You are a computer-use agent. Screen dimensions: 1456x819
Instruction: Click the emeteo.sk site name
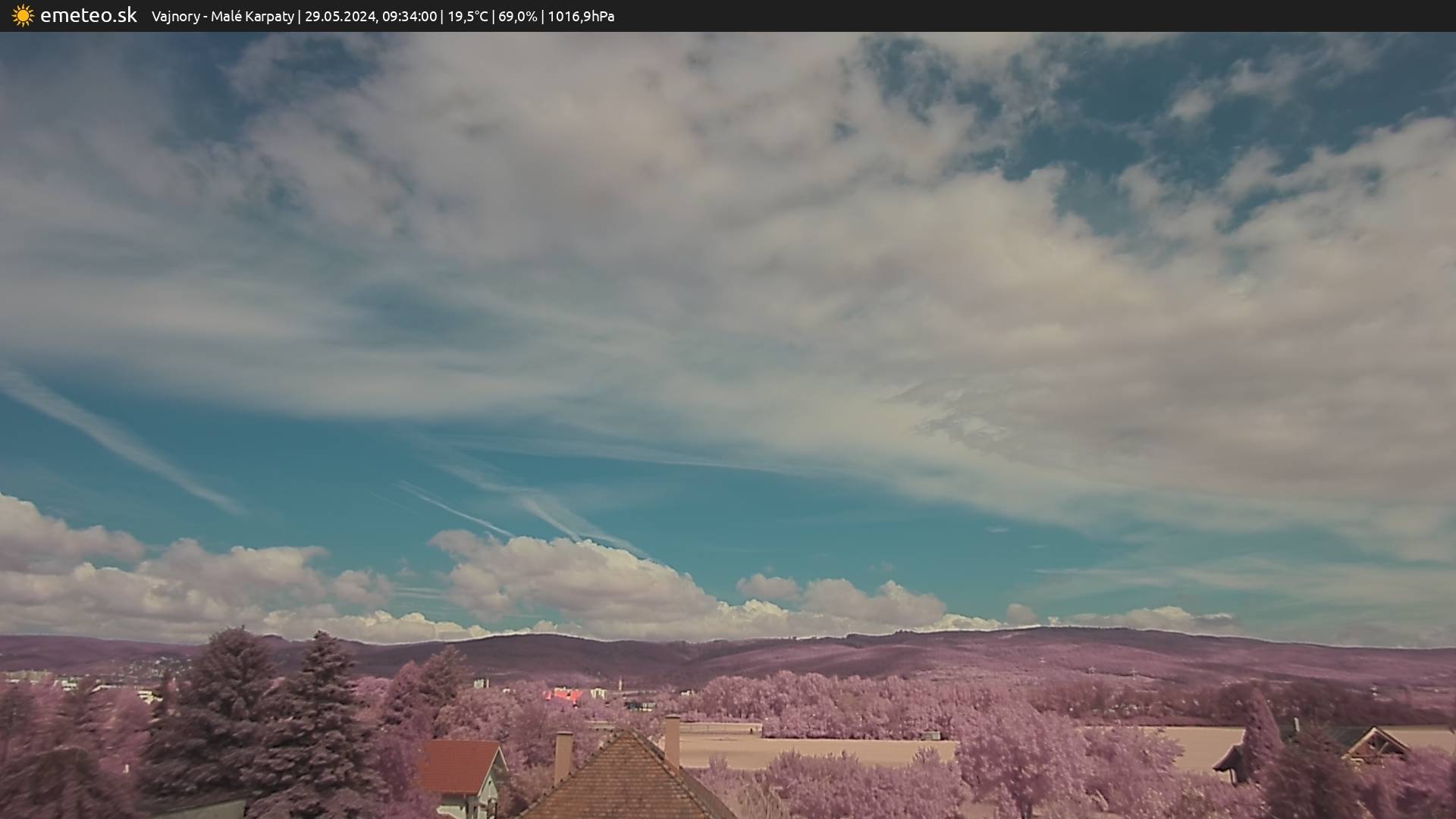88,15
